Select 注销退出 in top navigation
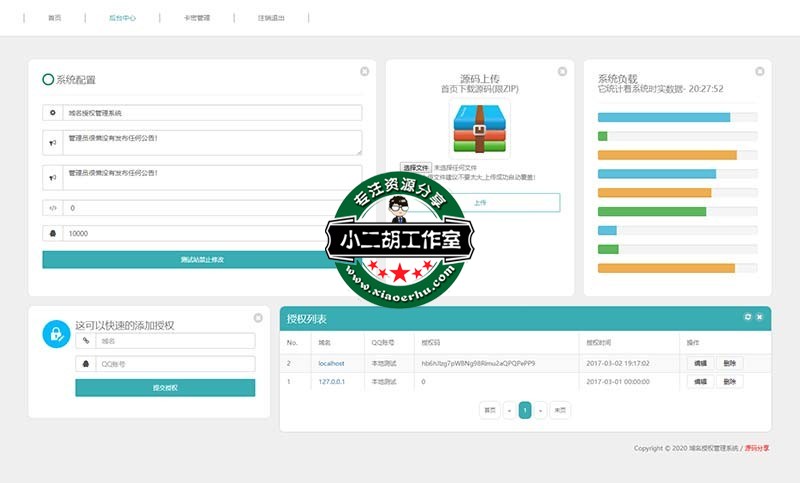Viewport: 800px width, 483px height. (x=271, y=18)
